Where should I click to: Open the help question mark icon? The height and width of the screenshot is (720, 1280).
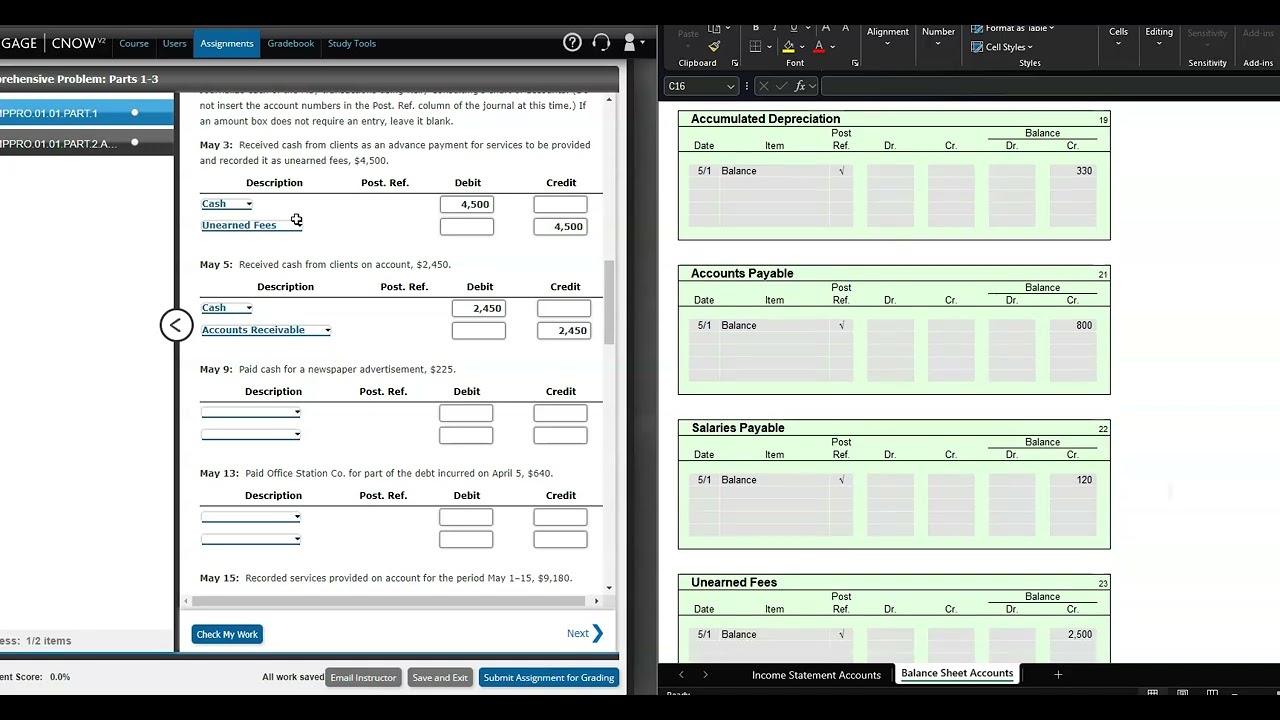[x=572, y=43]
